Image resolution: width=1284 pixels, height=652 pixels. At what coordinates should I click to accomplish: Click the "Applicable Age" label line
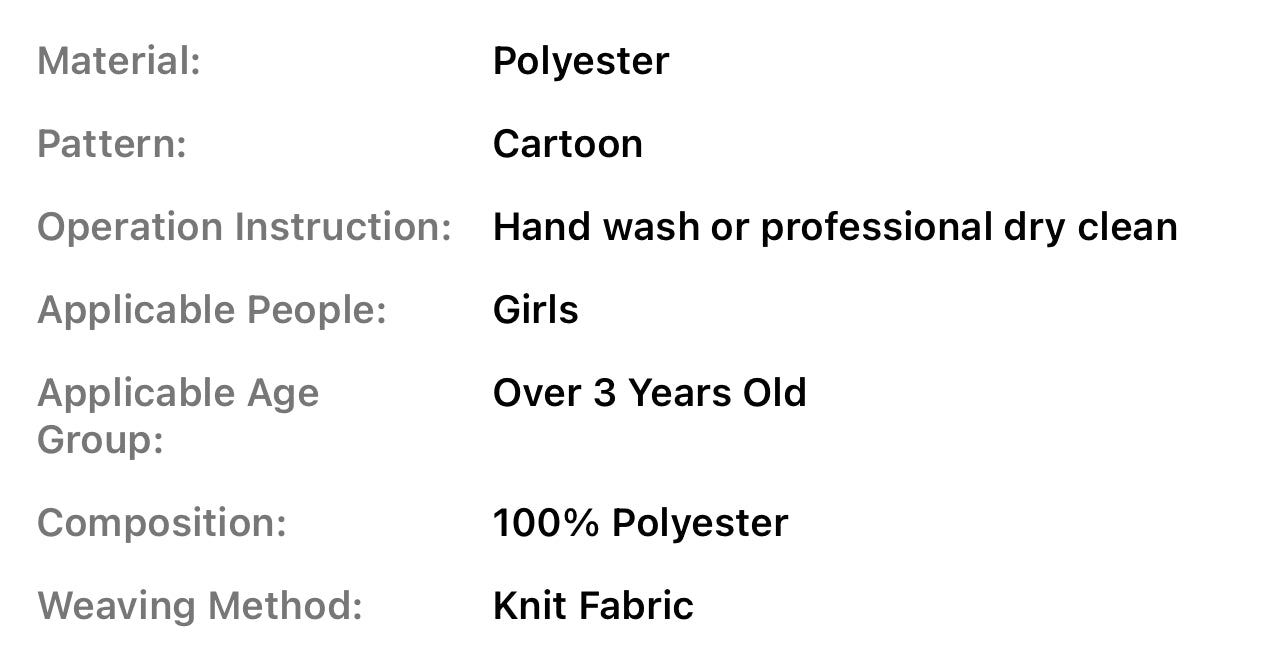[178, 393]
